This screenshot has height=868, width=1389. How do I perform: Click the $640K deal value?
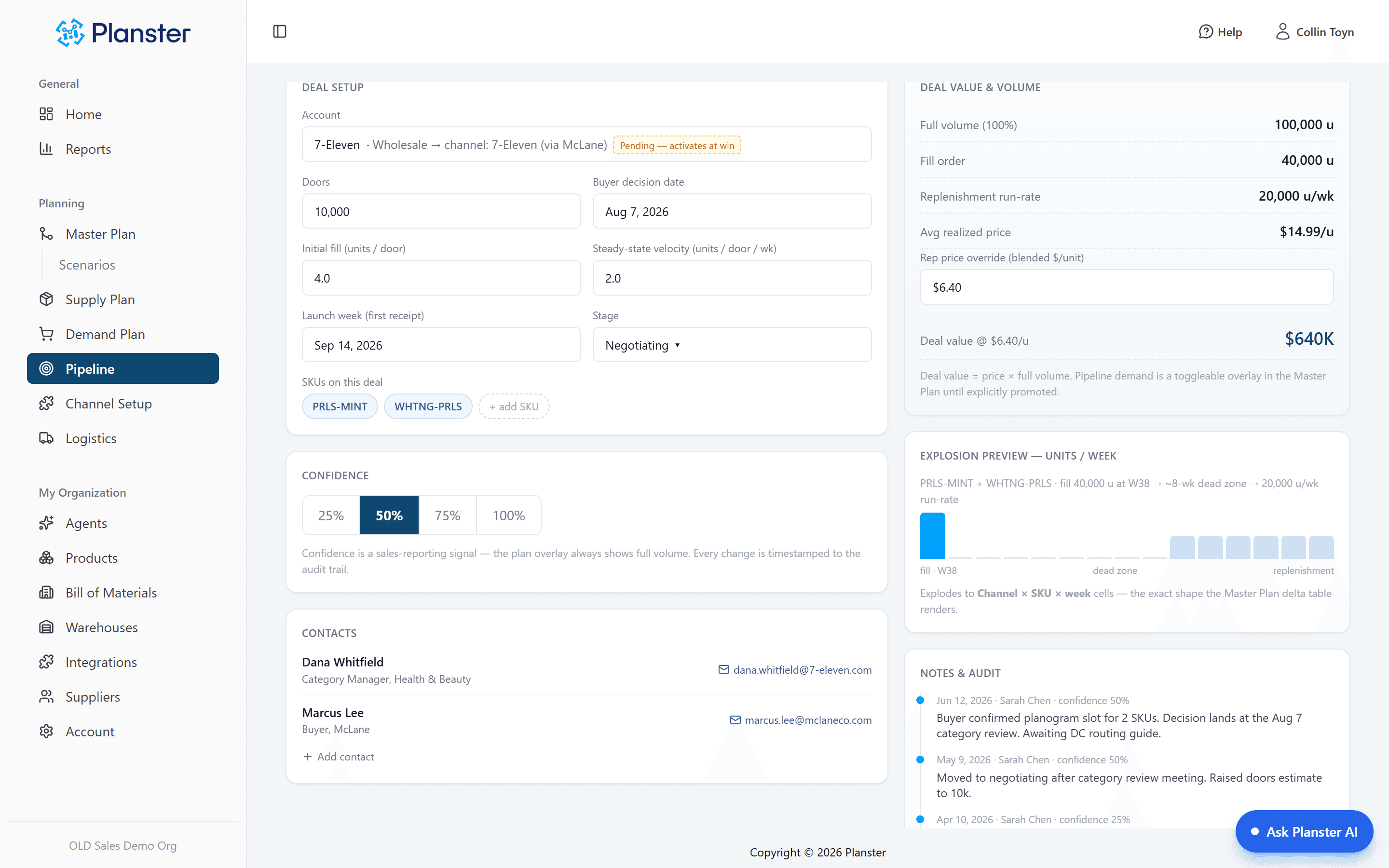[x=1308, y=339]
